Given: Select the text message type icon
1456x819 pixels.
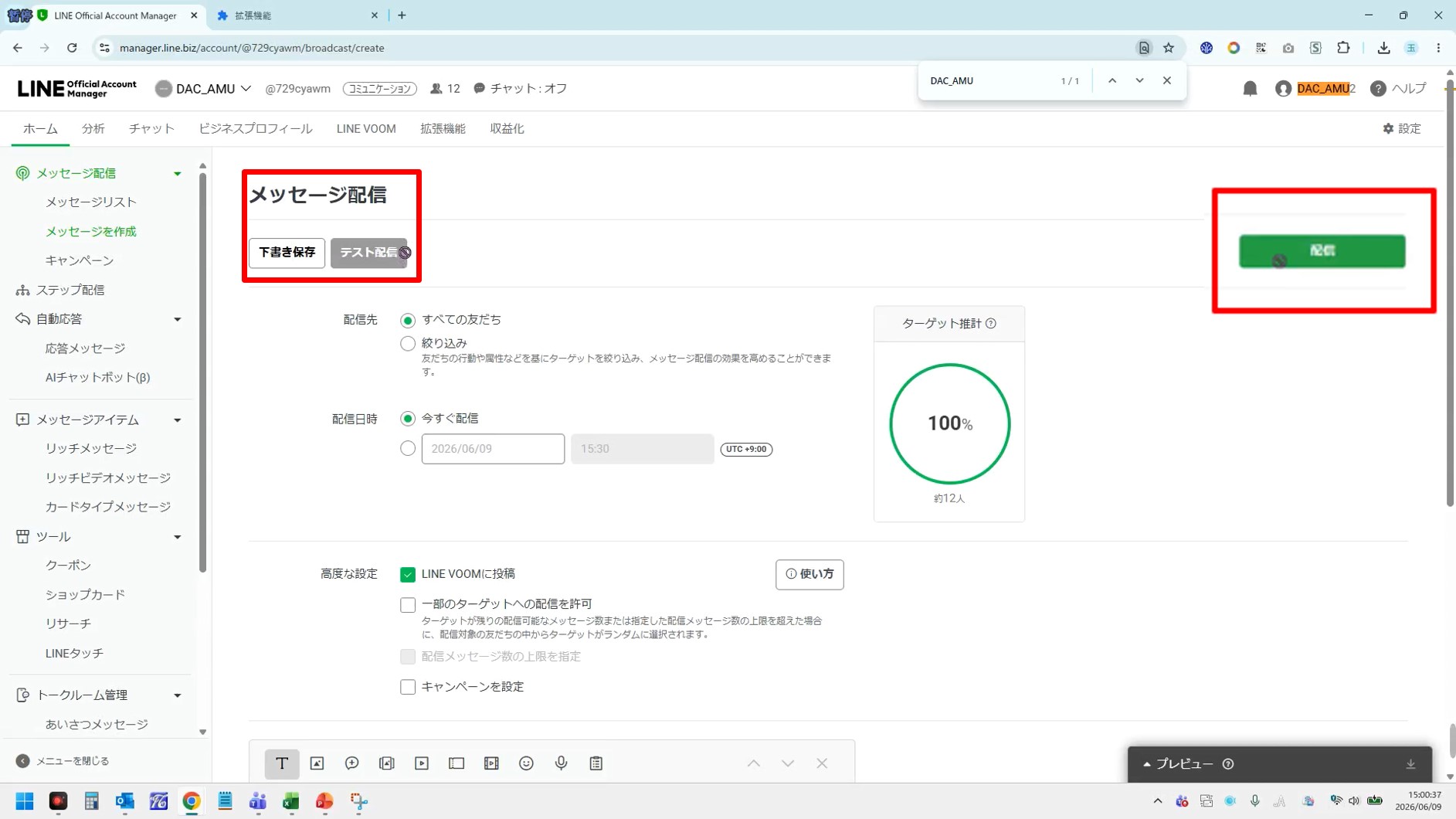Looking at the screenshot, I should [282, 763].
